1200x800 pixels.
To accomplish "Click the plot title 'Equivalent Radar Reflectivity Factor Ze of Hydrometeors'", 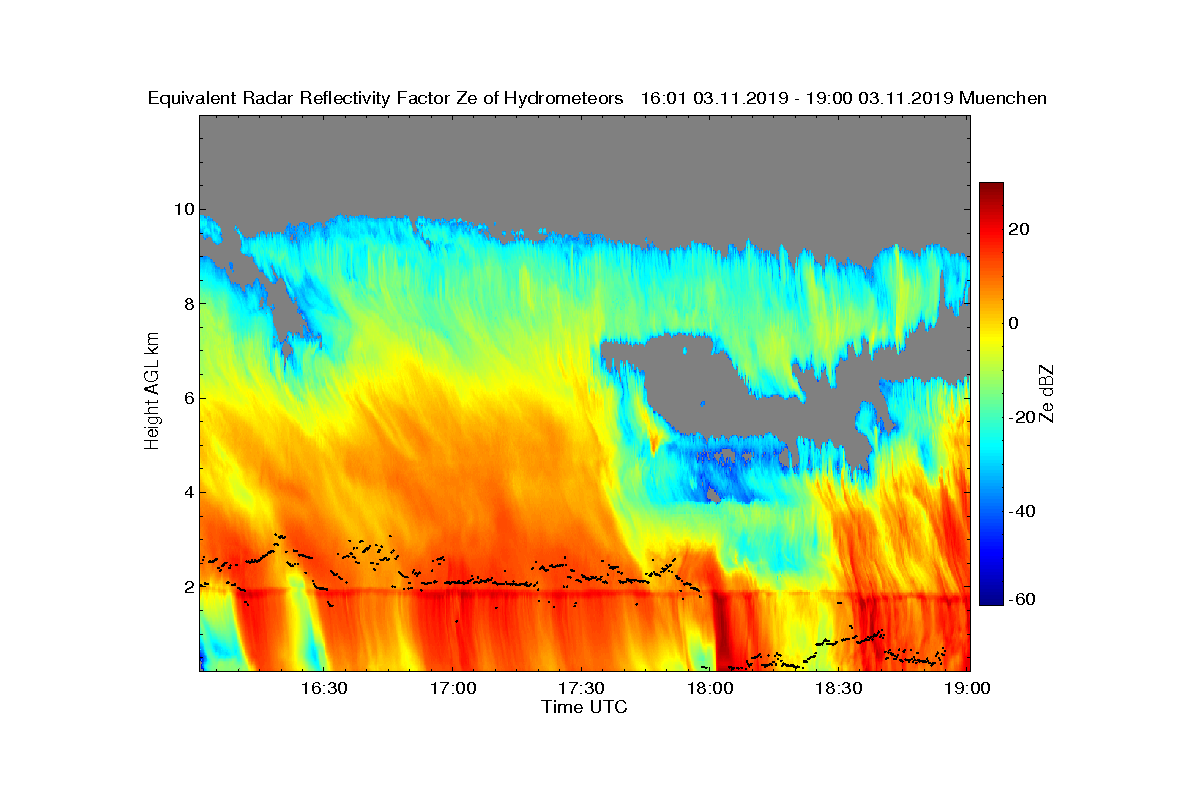I will pos(386,98).
